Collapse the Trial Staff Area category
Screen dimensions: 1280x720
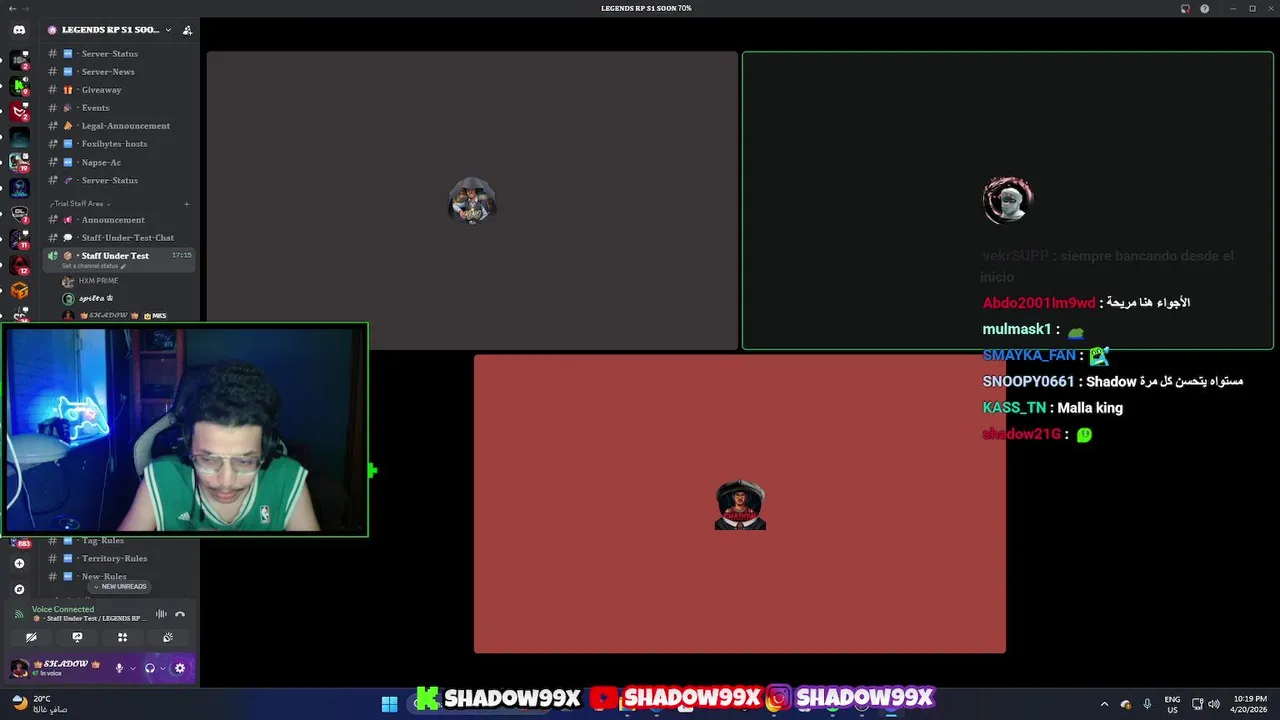[x=80, y=204]
